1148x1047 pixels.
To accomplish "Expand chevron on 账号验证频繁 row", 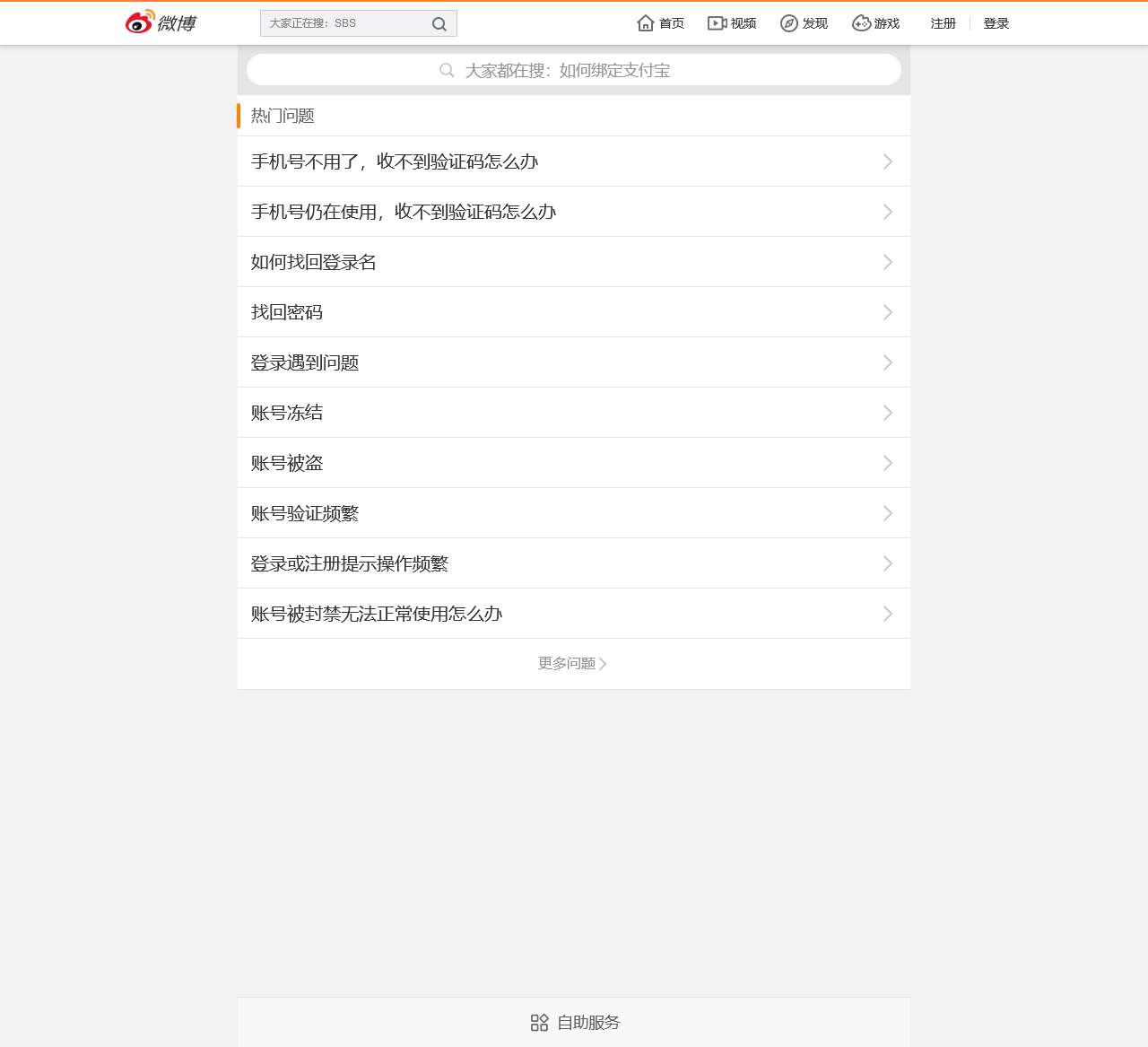I will (x=888, y=513).
